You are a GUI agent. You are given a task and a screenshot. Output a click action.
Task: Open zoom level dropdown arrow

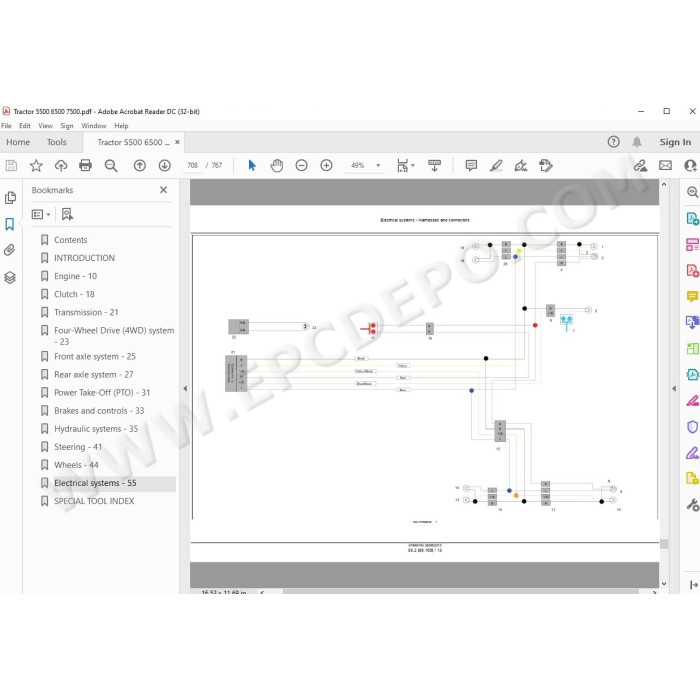point(378,166)
